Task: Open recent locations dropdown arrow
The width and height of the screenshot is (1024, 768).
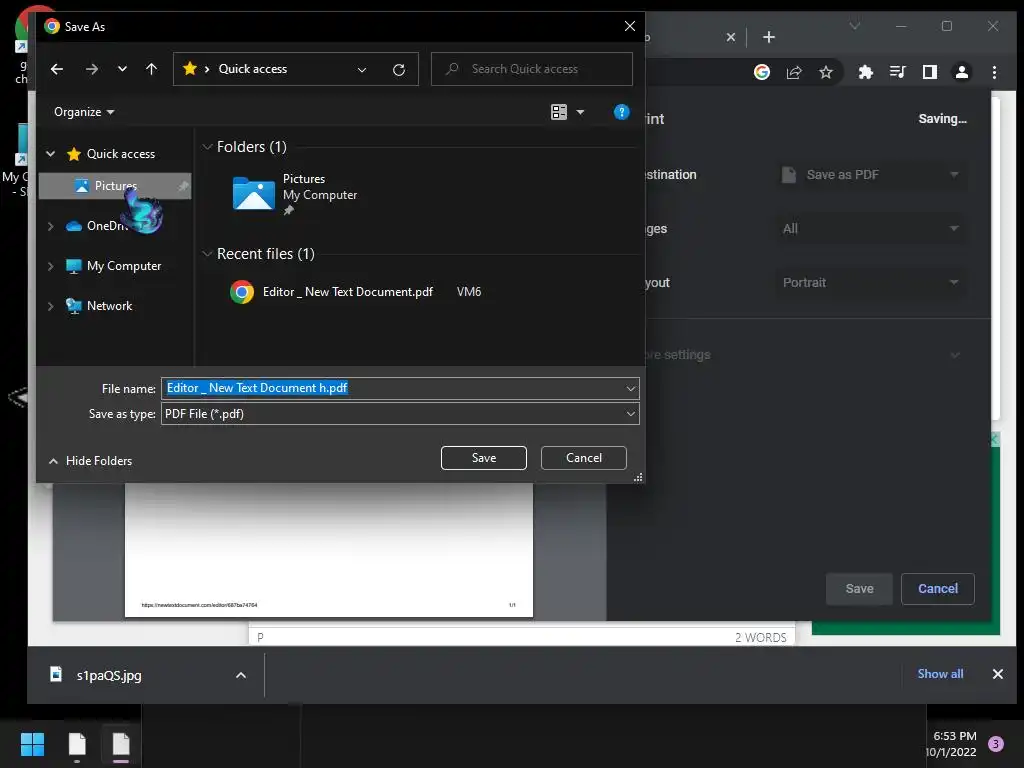Action: 122,69
